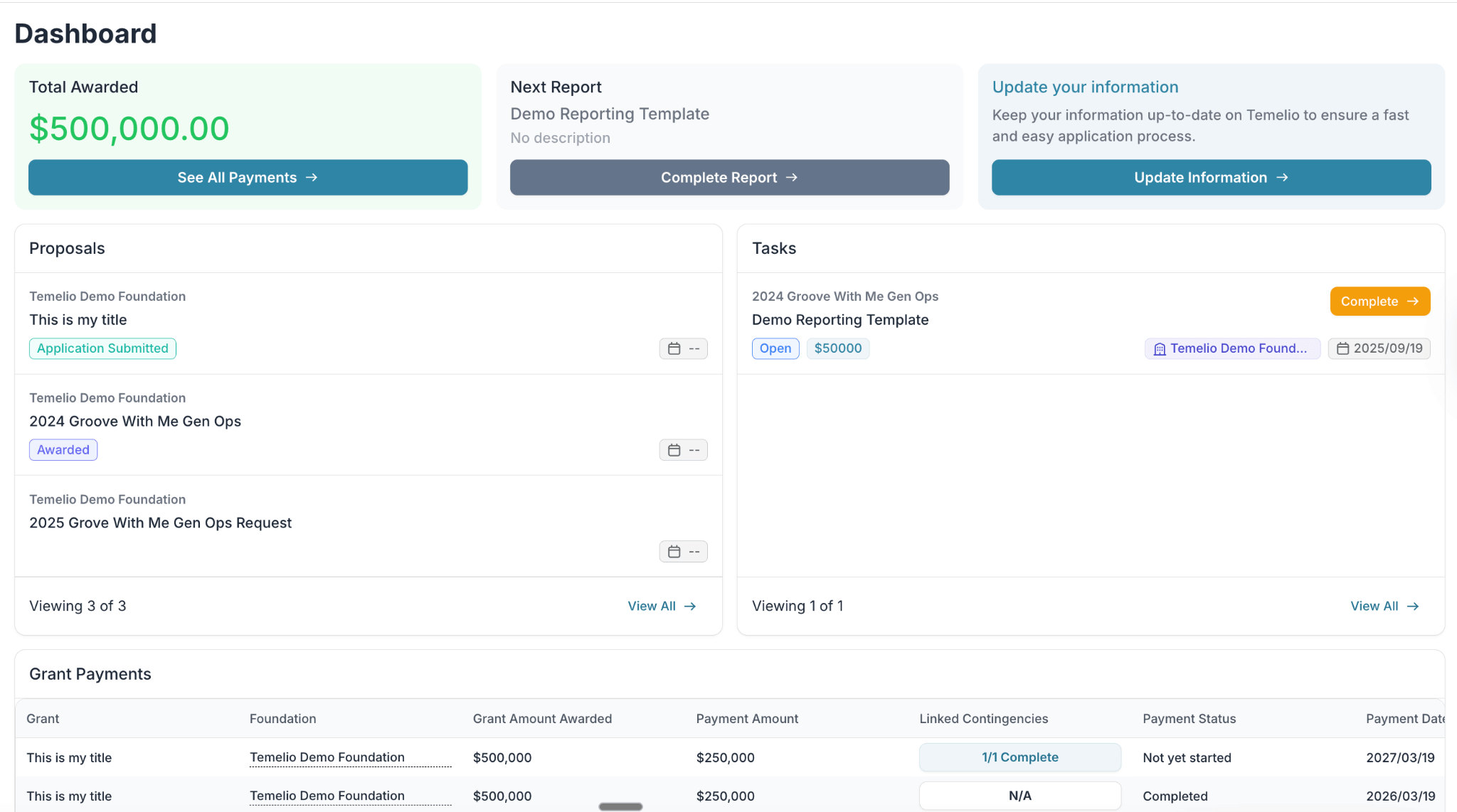The image size is (1457, 812).
Task: Click calendar icon on This is my title proposal
Action: [674, 349]
